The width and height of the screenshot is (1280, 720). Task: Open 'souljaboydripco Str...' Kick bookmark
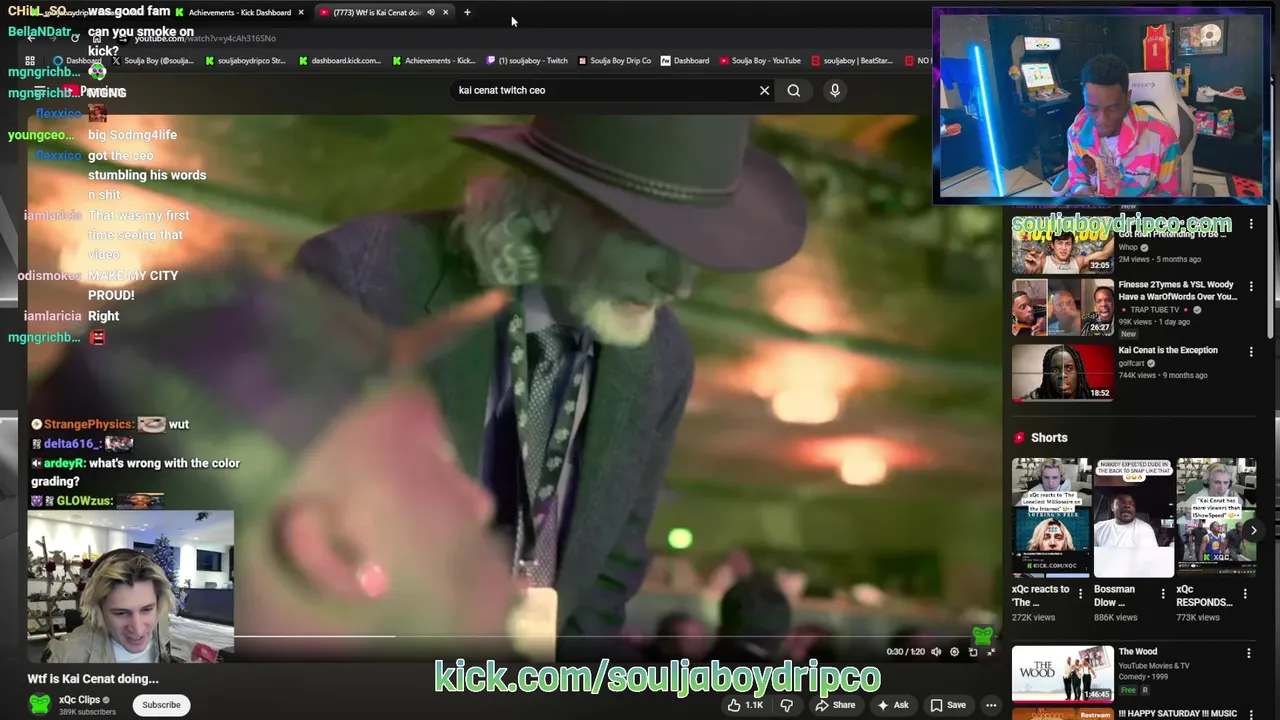coord(245,60)
